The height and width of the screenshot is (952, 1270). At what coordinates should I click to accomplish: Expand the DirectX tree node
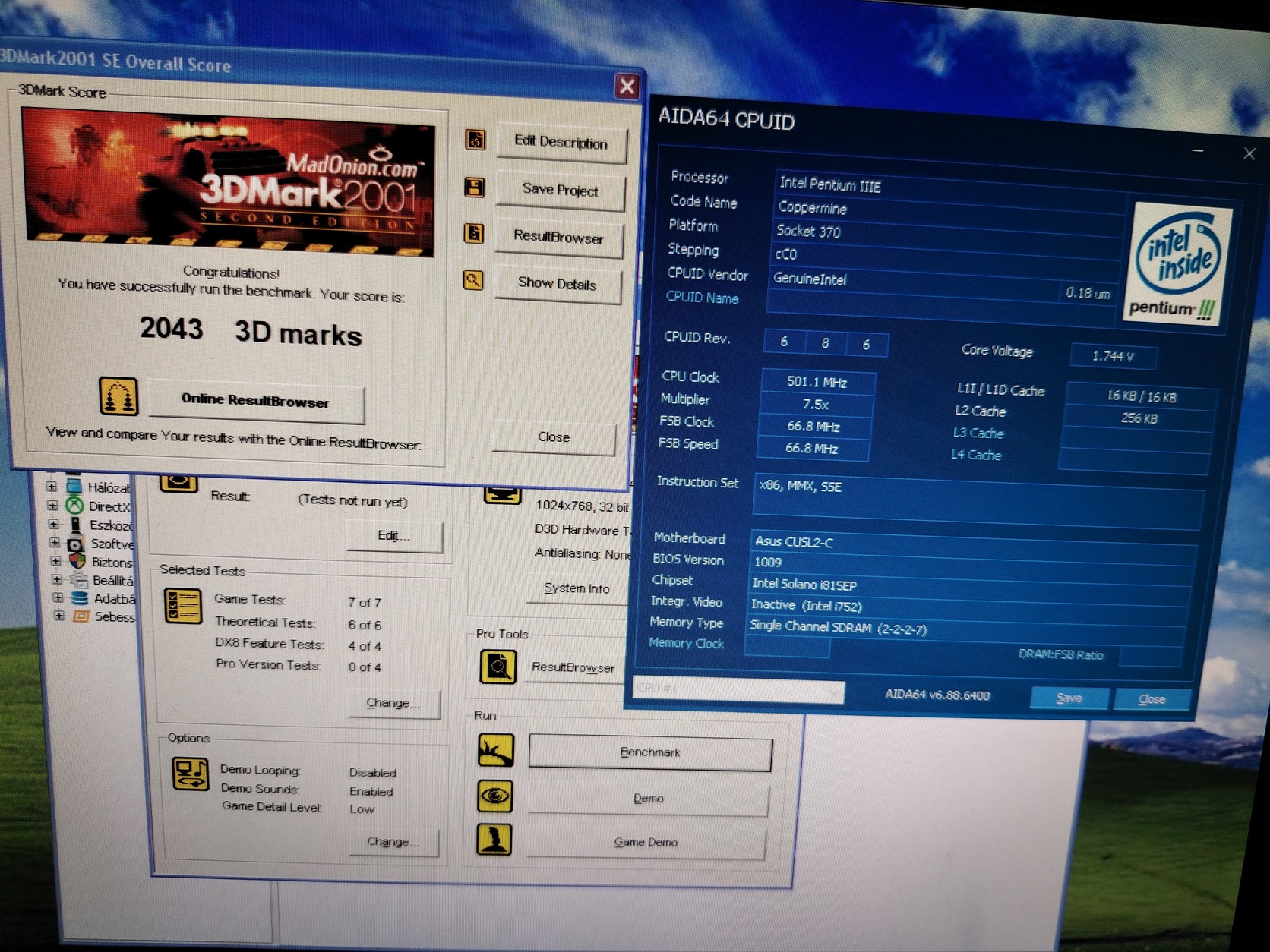click(52, 505)
